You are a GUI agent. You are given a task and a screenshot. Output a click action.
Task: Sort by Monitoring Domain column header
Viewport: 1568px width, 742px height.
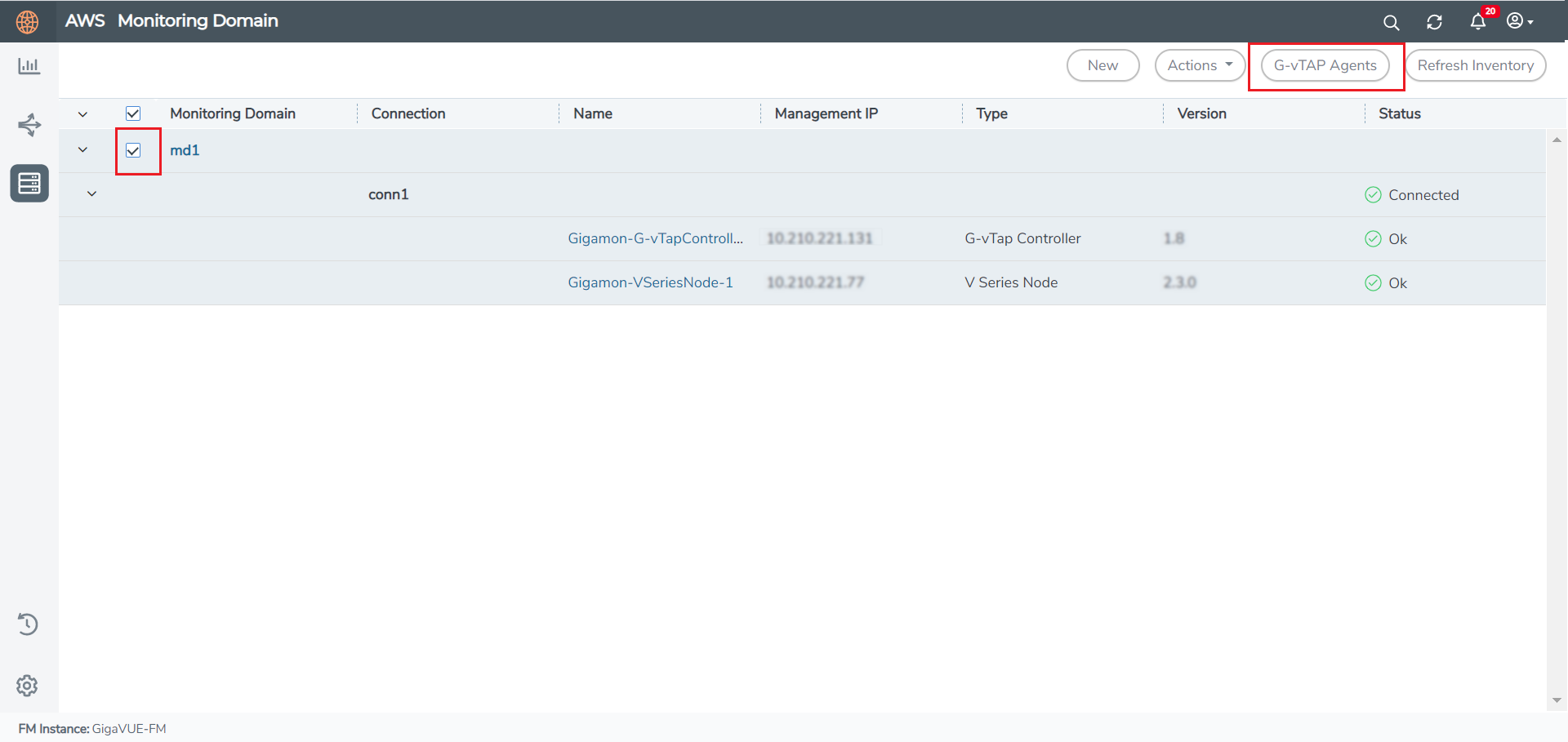point(233,113)
